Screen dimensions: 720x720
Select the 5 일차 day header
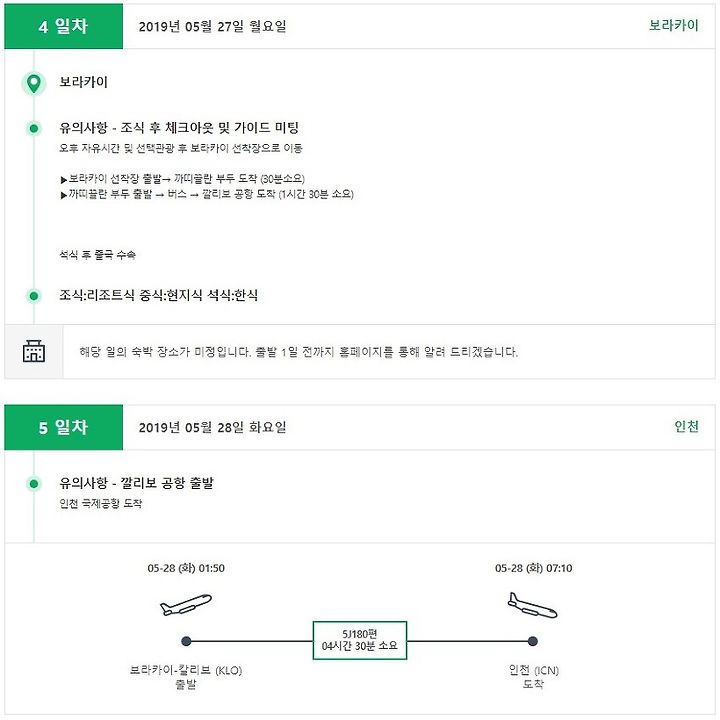tap(63, 428)
